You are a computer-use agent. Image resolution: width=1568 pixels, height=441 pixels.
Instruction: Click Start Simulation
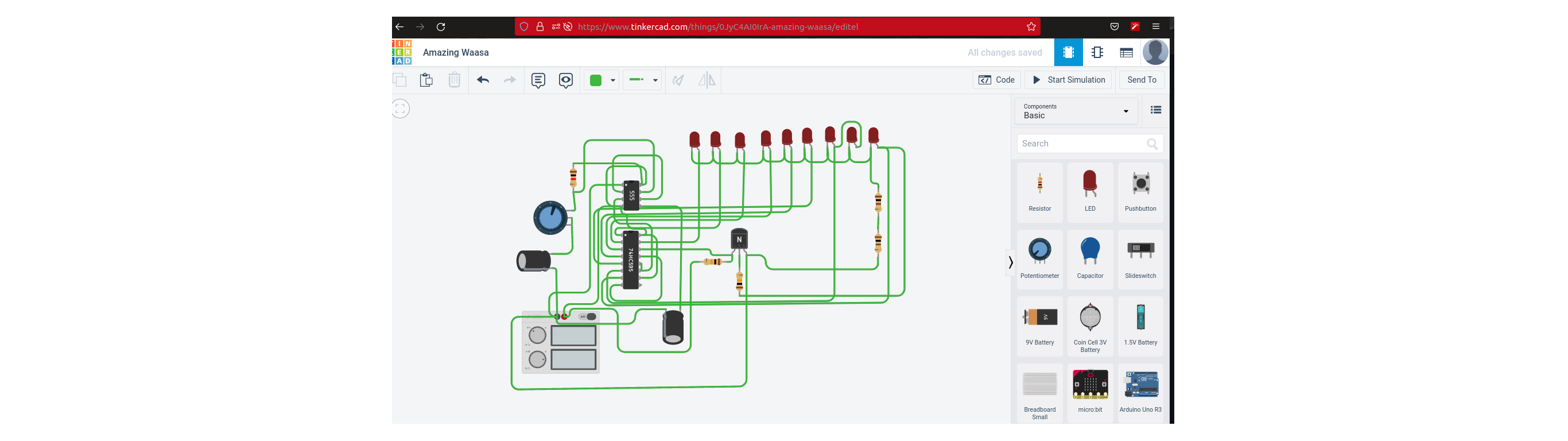[x=1069, y=80]
